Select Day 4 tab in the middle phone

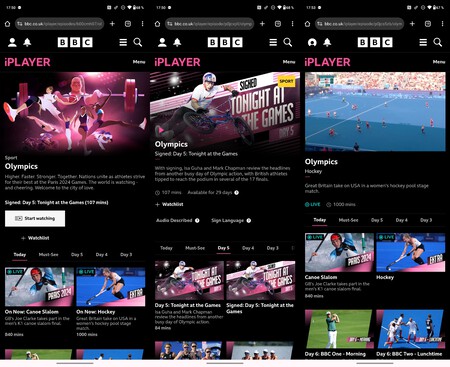click(248, 248)
